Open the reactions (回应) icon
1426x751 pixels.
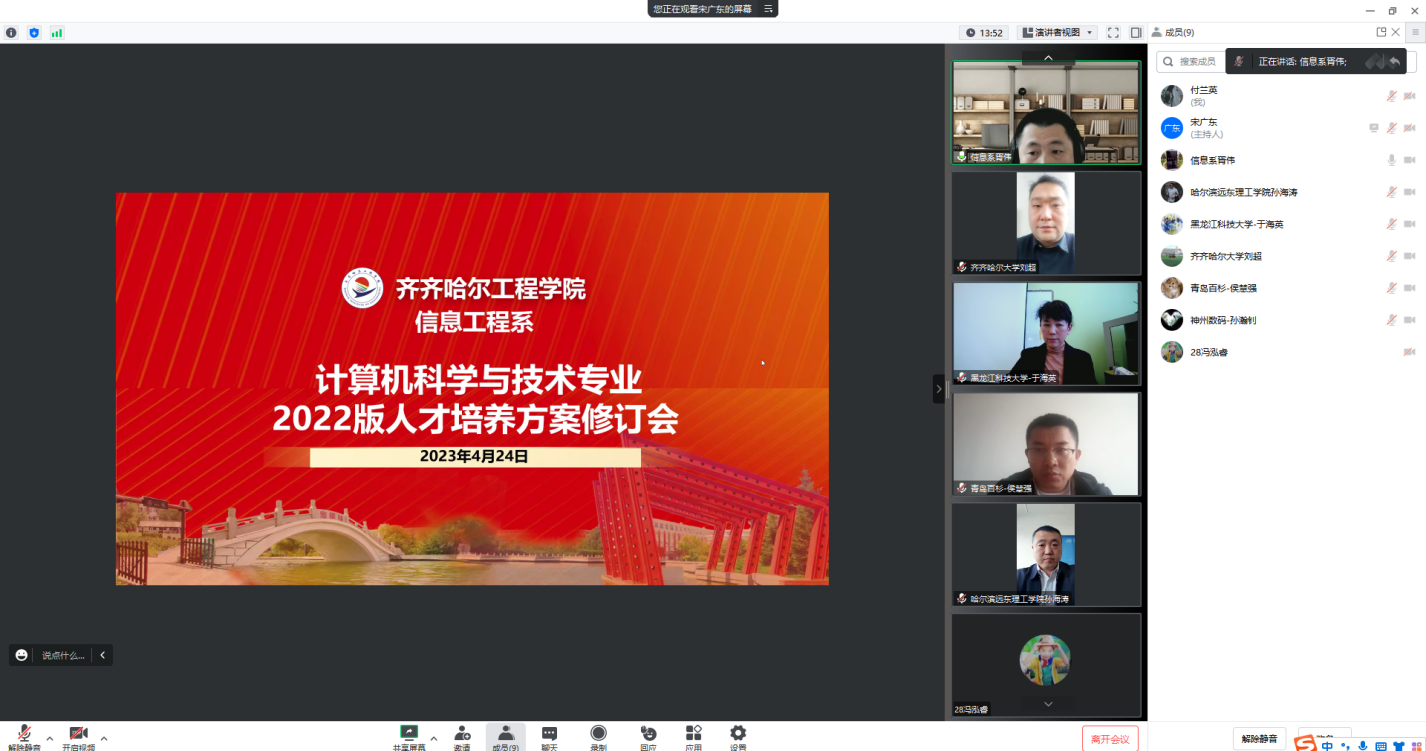pos(648,736)
